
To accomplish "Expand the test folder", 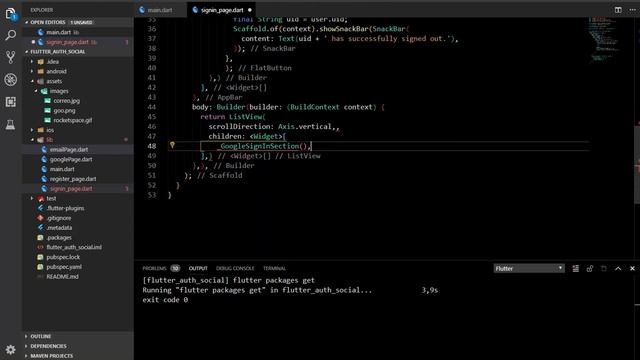I will (x=78, y=198).
